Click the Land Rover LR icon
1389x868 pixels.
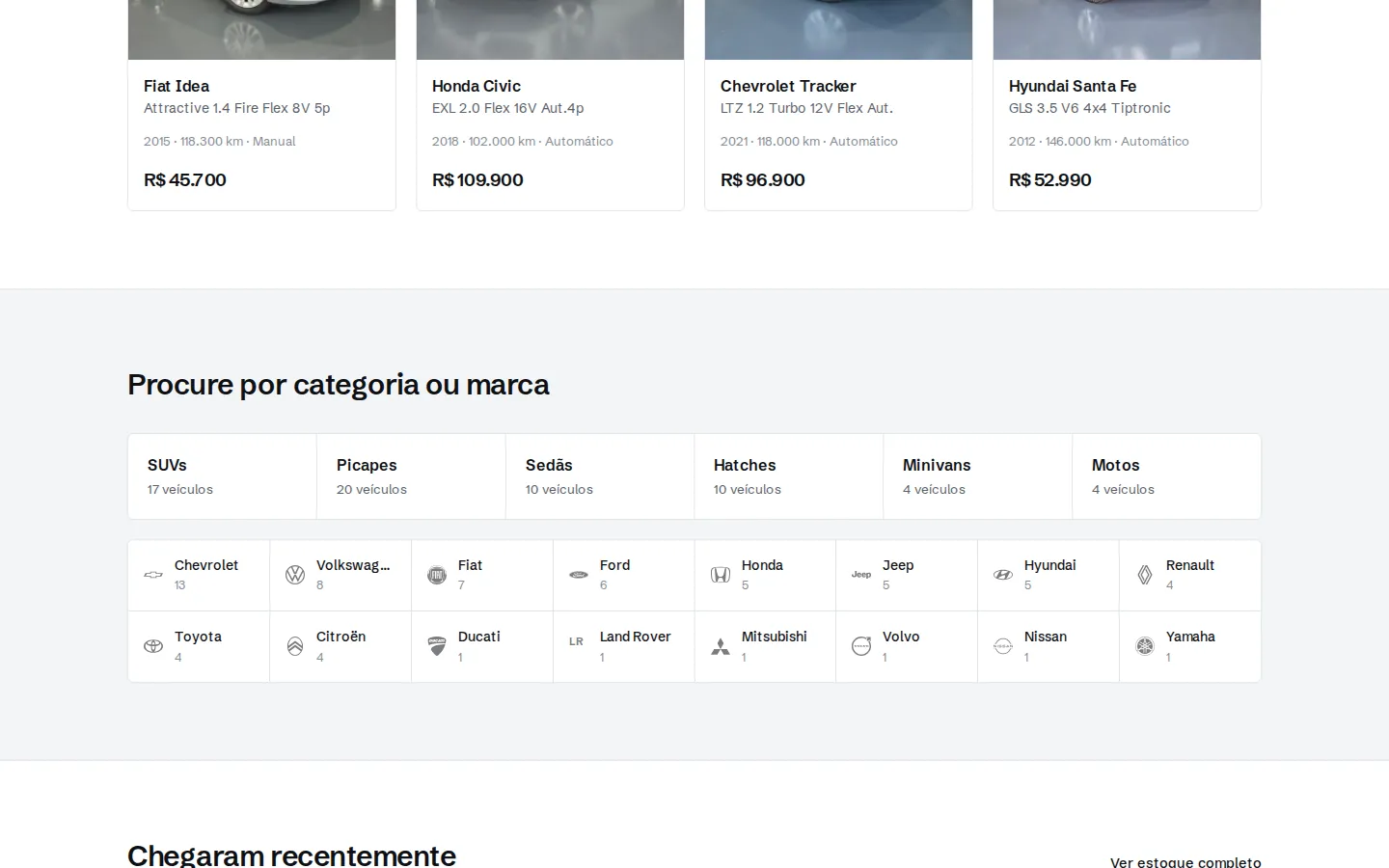[x=577, y=641]
